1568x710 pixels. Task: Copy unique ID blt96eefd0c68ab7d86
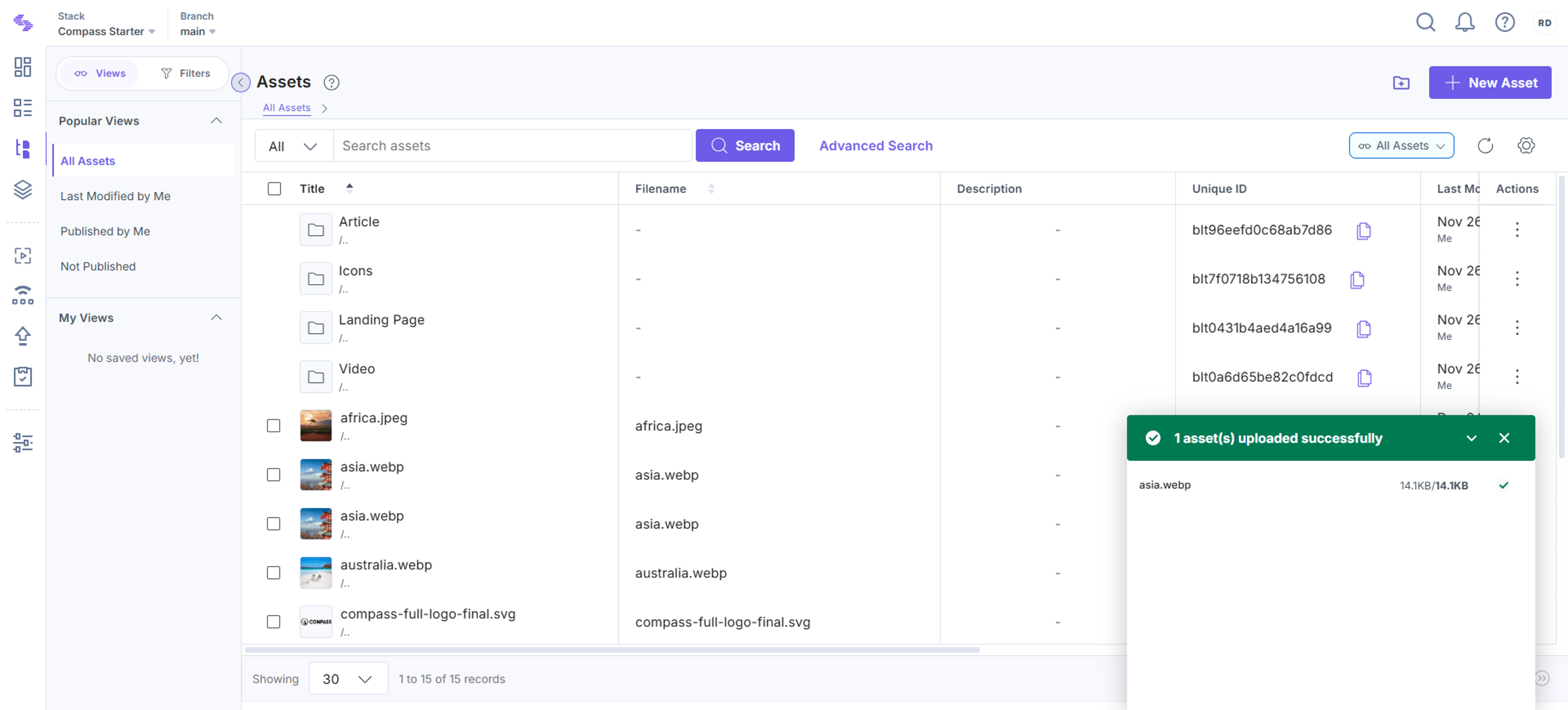pyautogui.click(x=1363, y=231)
